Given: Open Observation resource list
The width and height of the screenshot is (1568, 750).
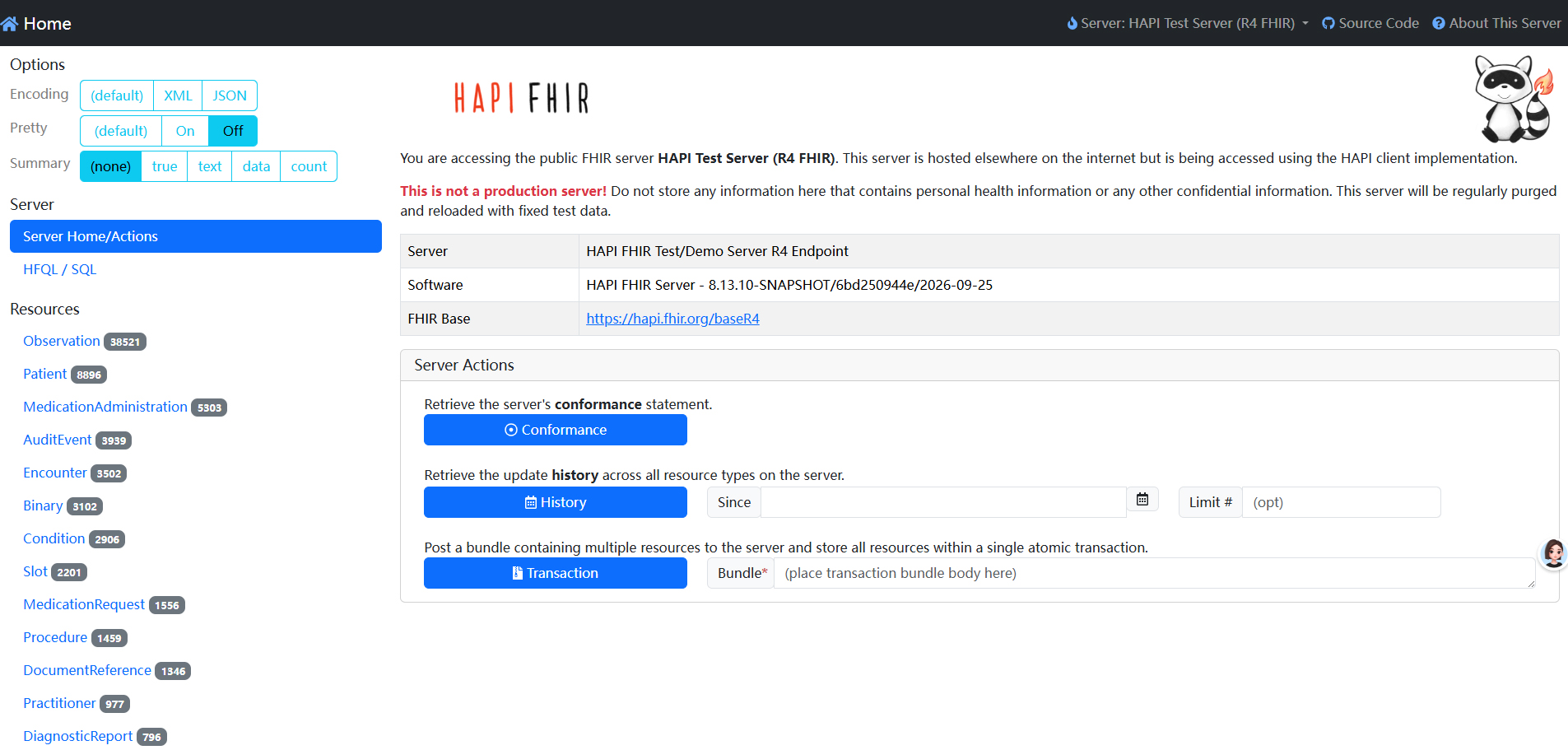Looking at the screenshot, I should (x=62, y=341).
